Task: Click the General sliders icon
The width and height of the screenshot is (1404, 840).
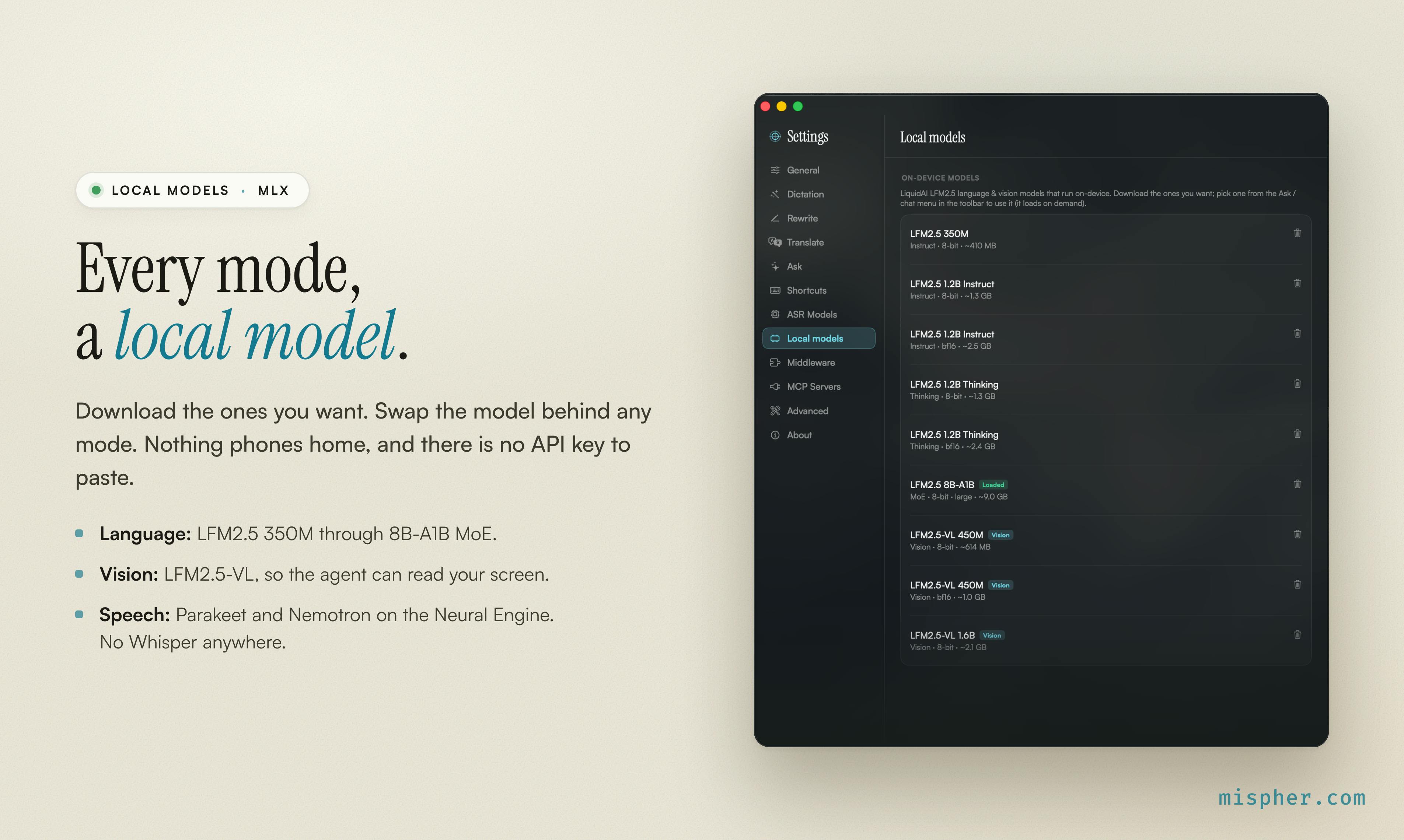Action: [x=775, y=170]
